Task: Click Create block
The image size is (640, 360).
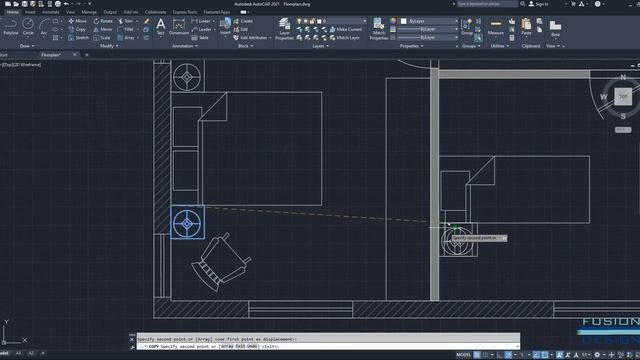Action: [243, 21]
